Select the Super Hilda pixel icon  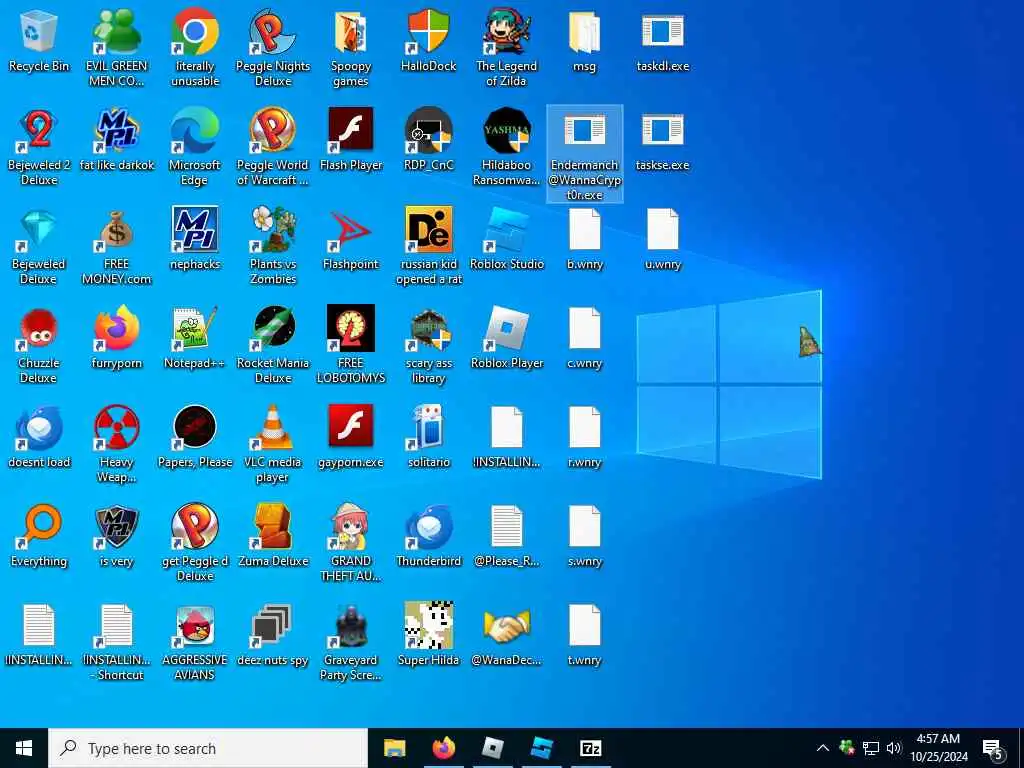tap(428, 626)
